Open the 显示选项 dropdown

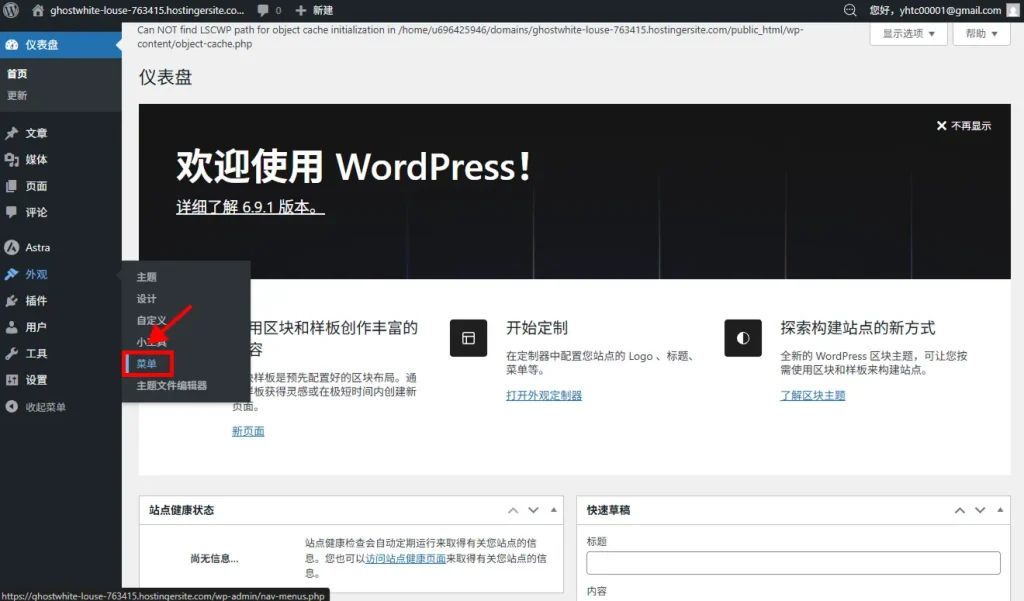click(x=907, y=33)
